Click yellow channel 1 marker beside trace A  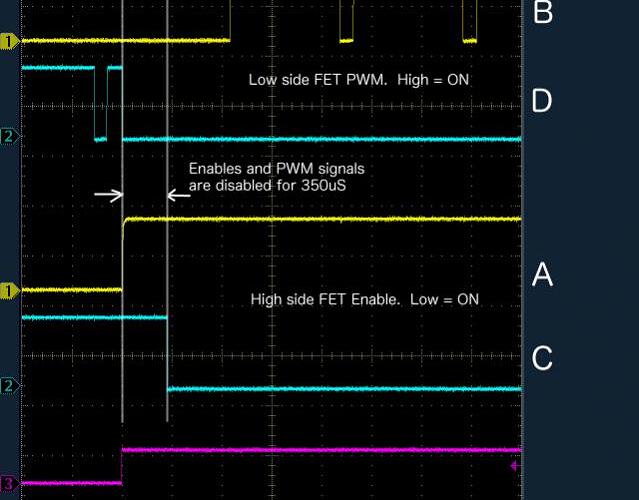[x=9, y=291]
